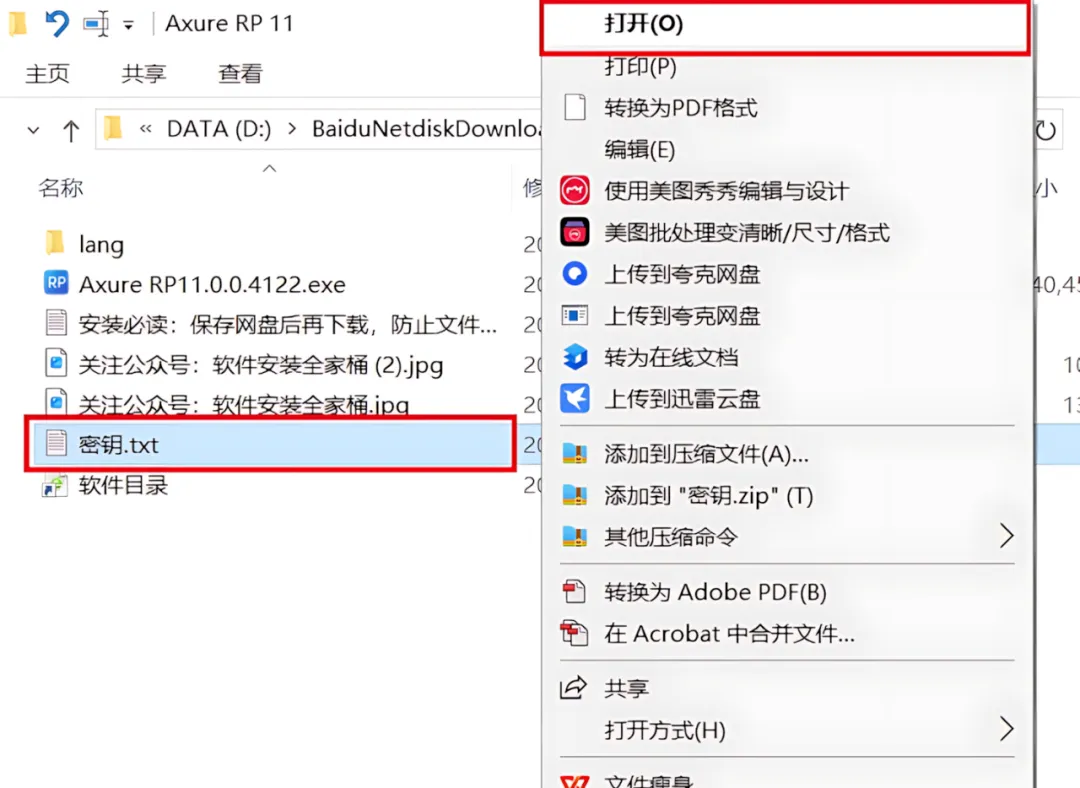Click the Xunlei cloud upload bird icon
1080x788 pixels.
(x=574, y=399)
